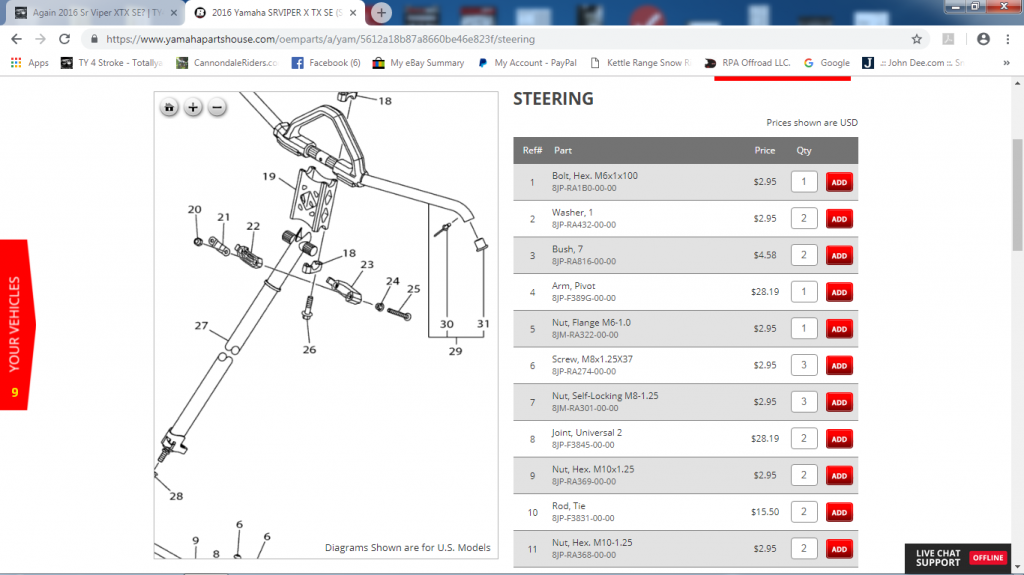Viewport: 1024px width, 575px height.
Task: Add Nut, Self-Locking M8-1.25 to cart
Action: click(839, 402)
